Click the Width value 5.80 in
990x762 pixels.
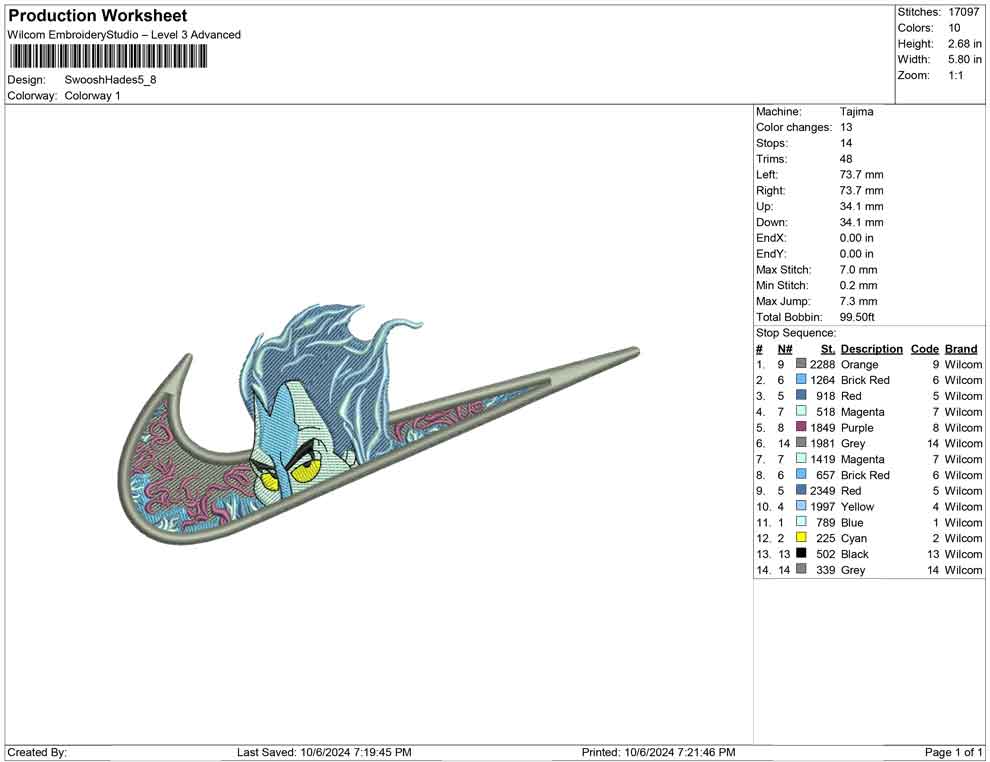tap(965, 59)
